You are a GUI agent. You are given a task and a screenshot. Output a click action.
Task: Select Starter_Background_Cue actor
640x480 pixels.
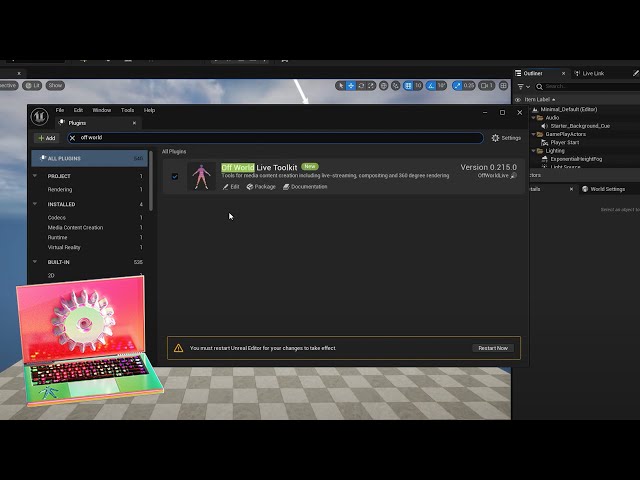(580, 126)
